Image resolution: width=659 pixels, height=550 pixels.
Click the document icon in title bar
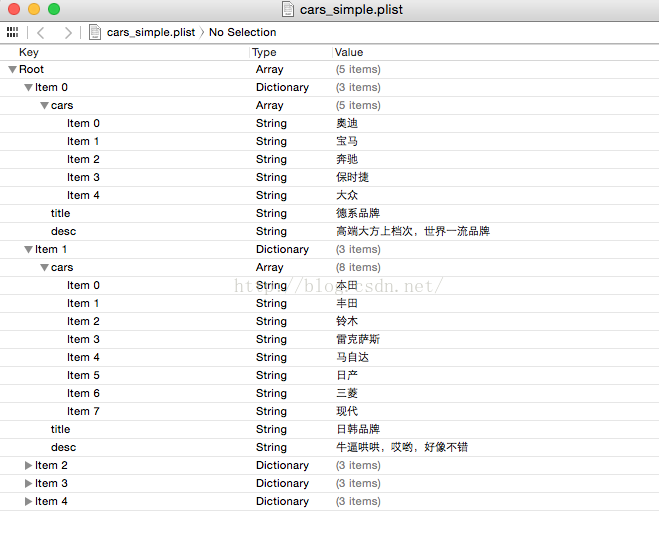(288, 9)
